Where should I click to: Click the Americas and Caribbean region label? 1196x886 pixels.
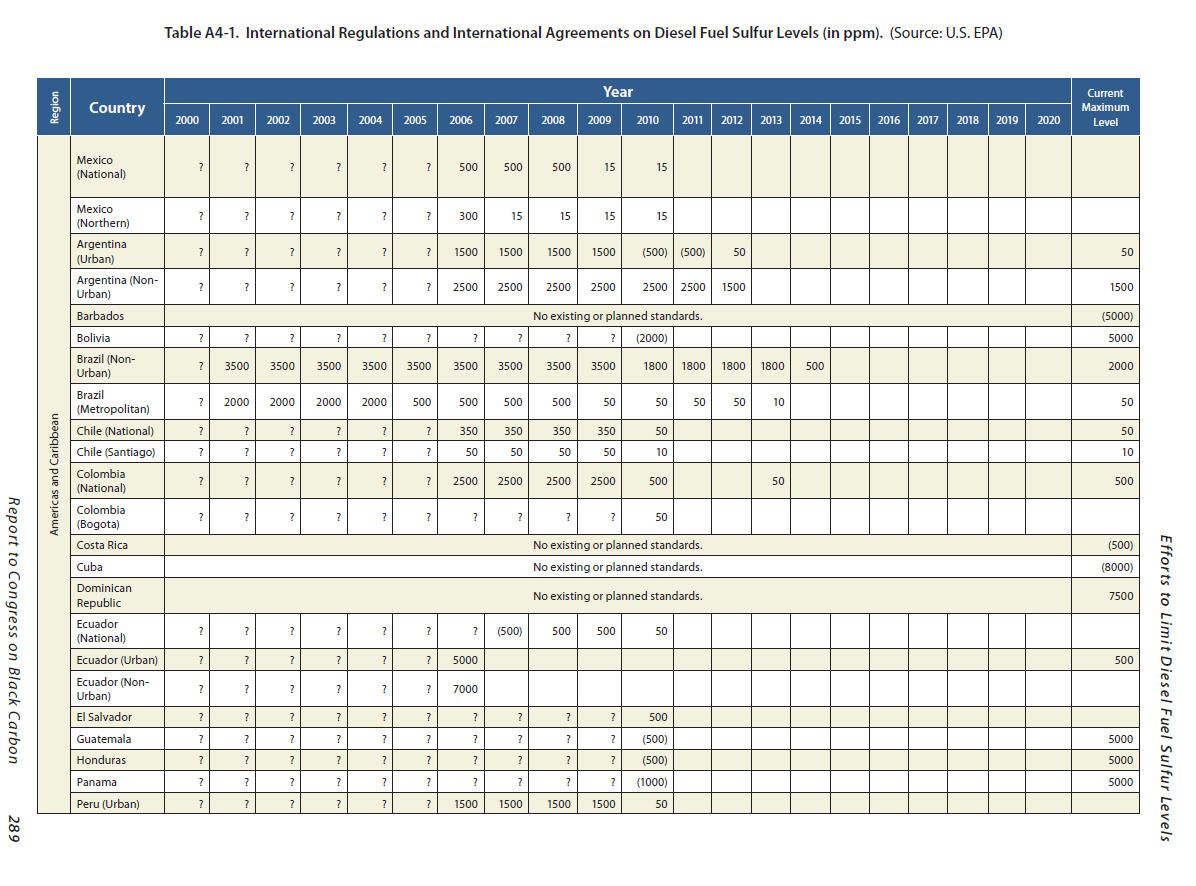tap(54, 475)
